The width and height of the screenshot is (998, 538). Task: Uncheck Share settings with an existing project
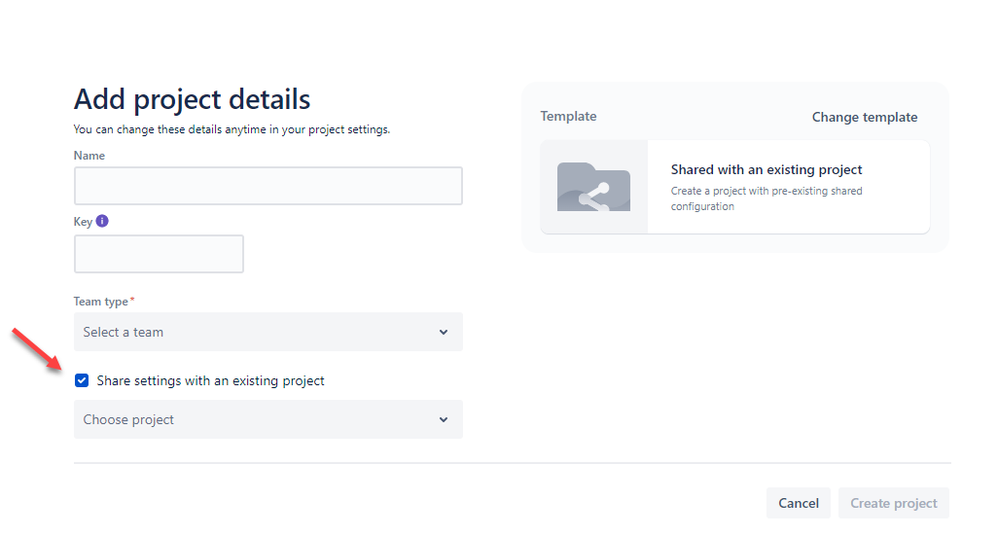(81, 381)
